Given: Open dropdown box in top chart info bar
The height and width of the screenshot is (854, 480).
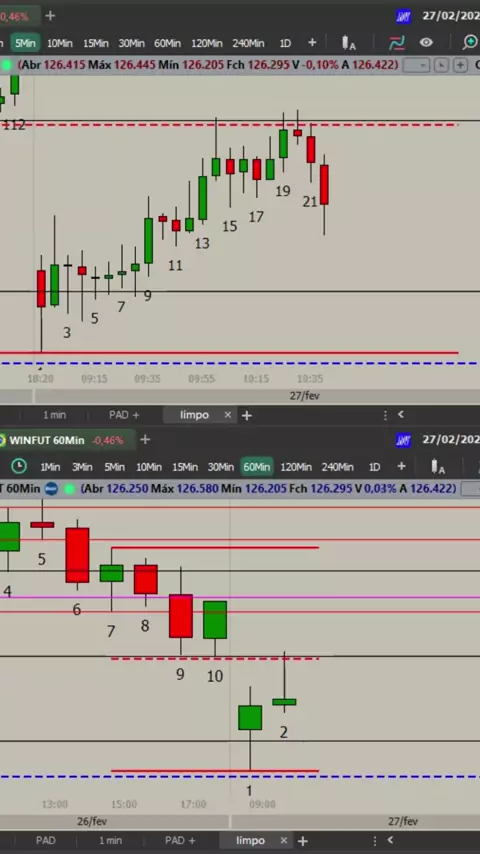Looking at the screenshot, I should [x=417, y=65].
